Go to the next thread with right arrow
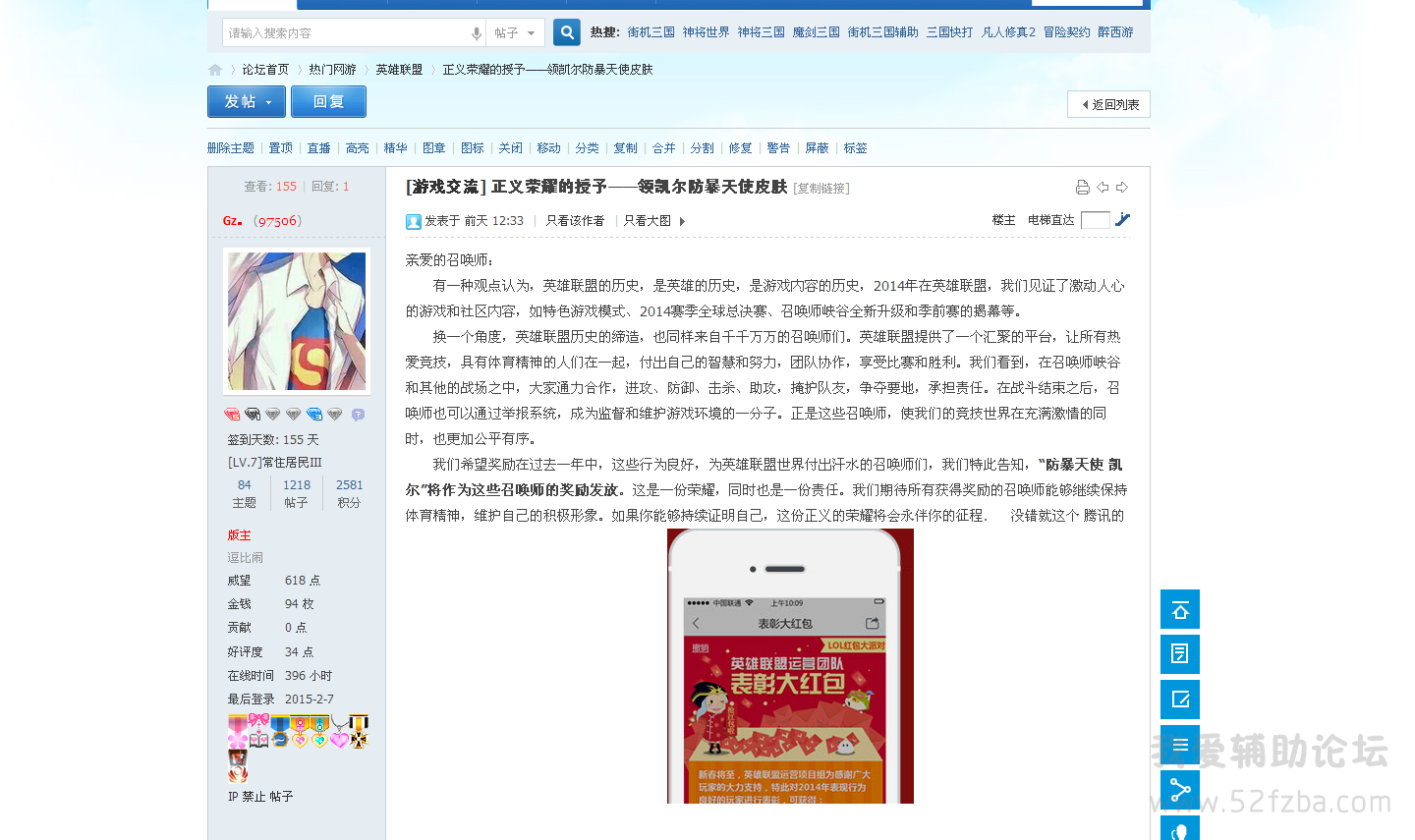 (1122, 188)
